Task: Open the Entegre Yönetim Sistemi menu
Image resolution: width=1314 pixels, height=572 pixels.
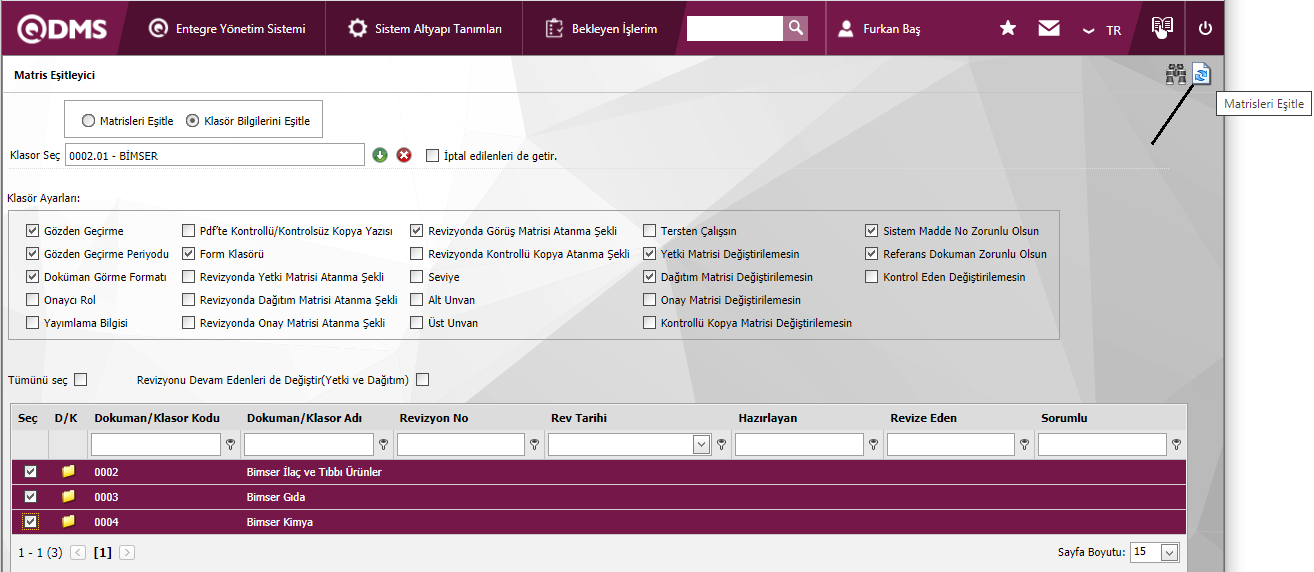Action: 226,29
